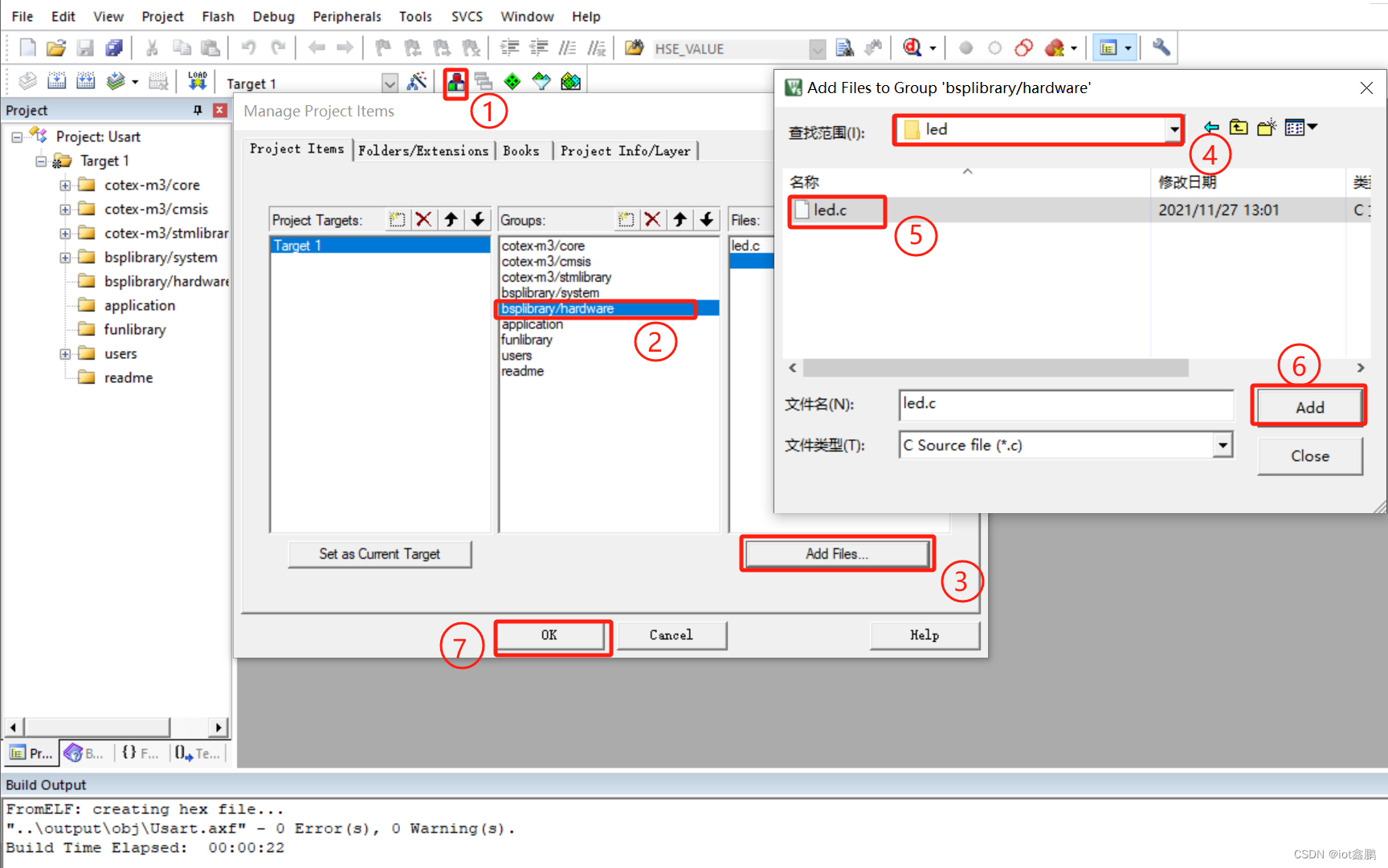Click the Start/Stop Debug Session icon
1388x868 pixels.
click(912, 48)
